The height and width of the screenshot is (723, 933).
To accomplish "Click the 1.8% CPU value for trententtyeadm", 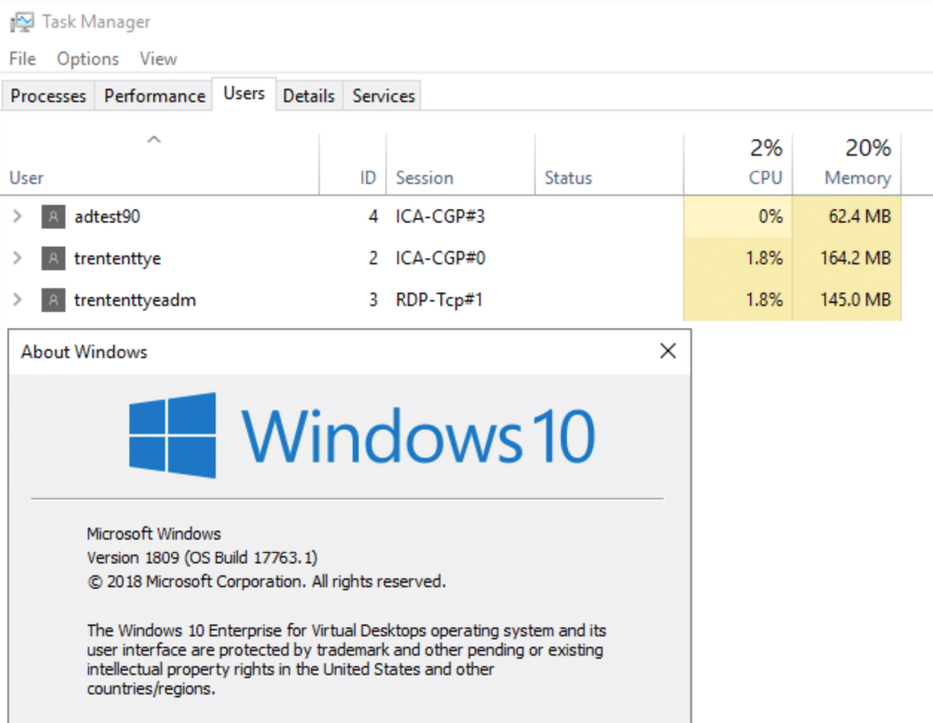I will coord(765,299).
